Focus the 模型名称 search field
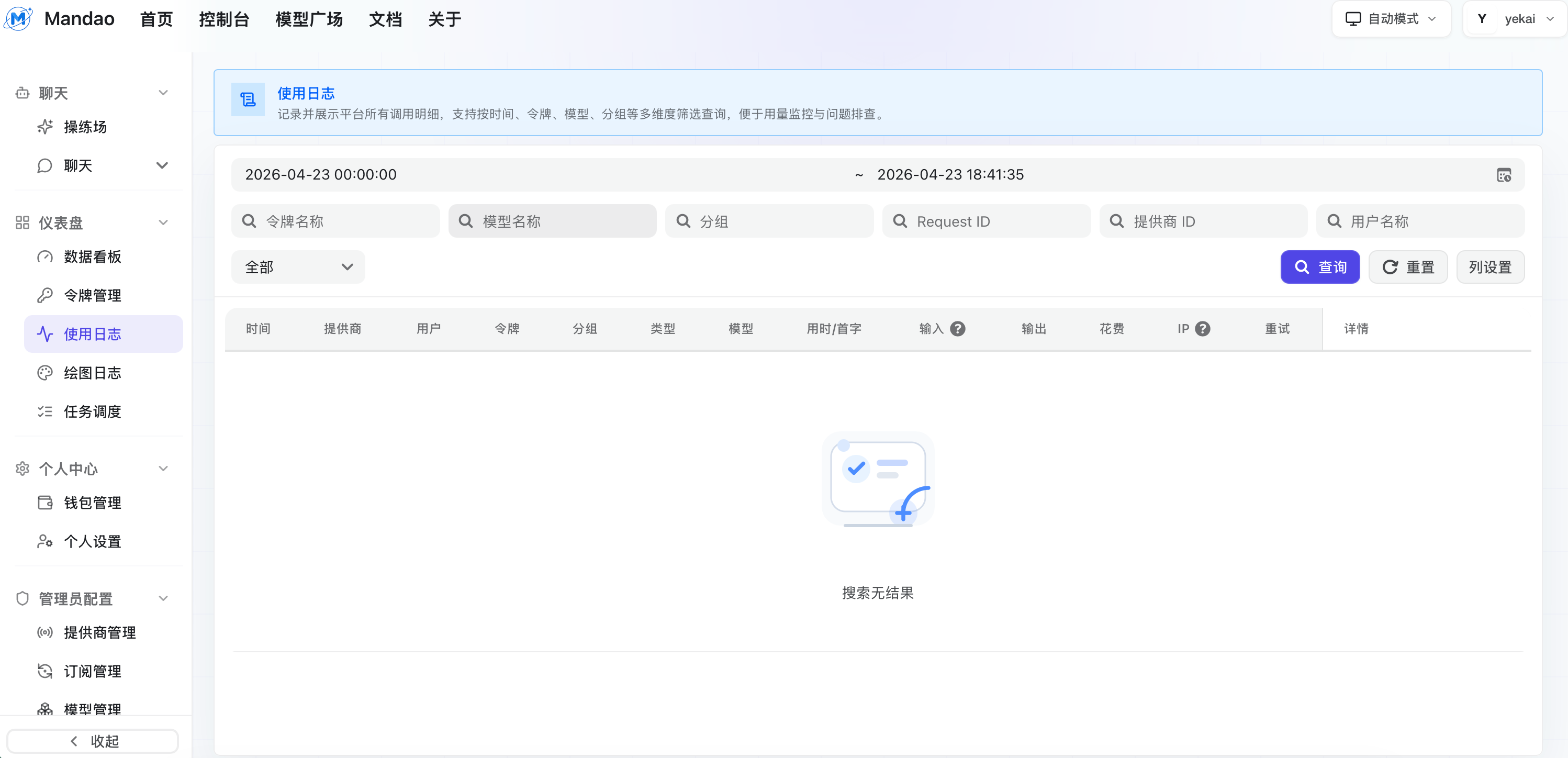The height and width of the screenshot is (758, 1568). [x=552, y=221]
